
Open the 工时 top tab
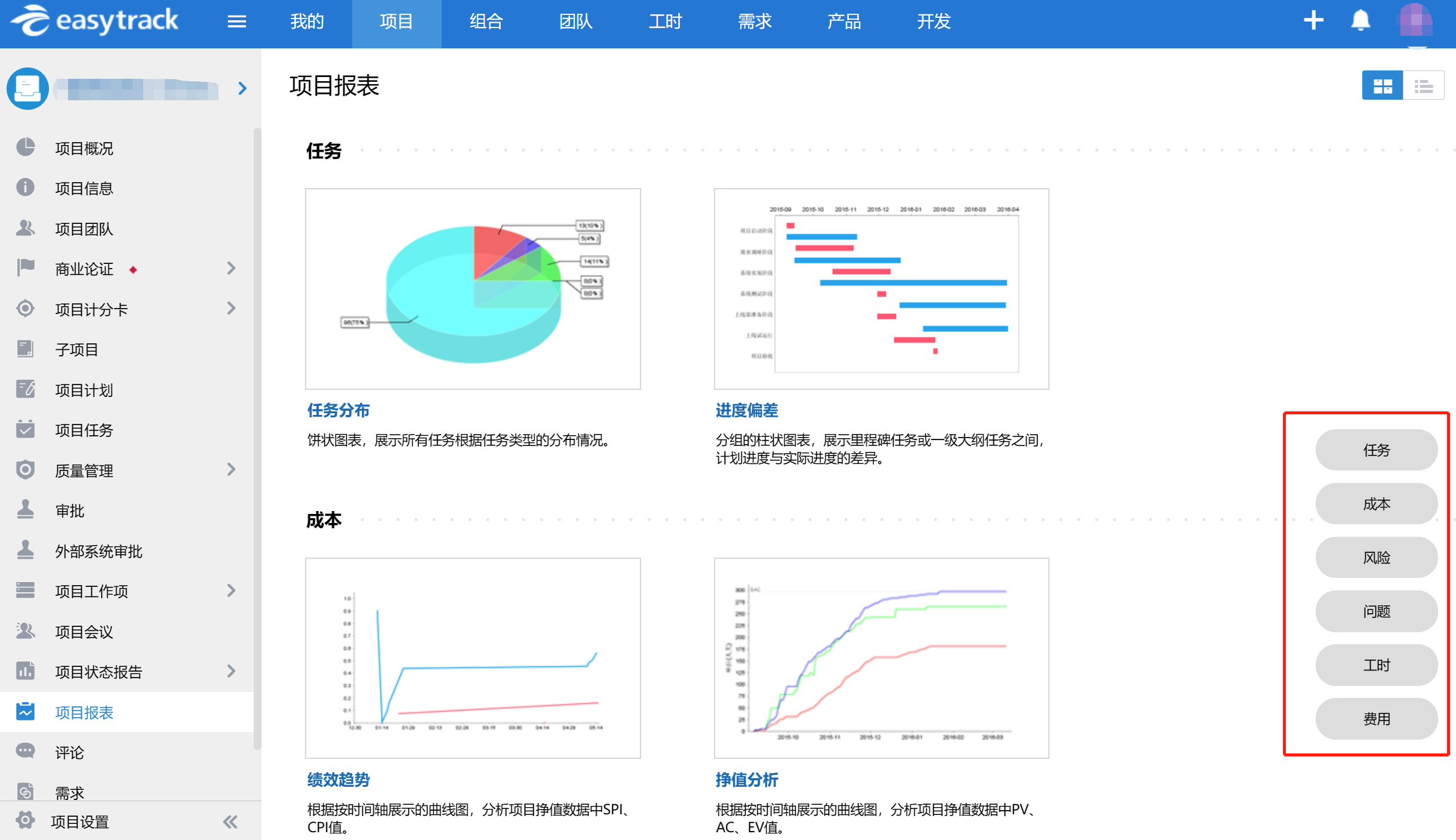(665, 22)
